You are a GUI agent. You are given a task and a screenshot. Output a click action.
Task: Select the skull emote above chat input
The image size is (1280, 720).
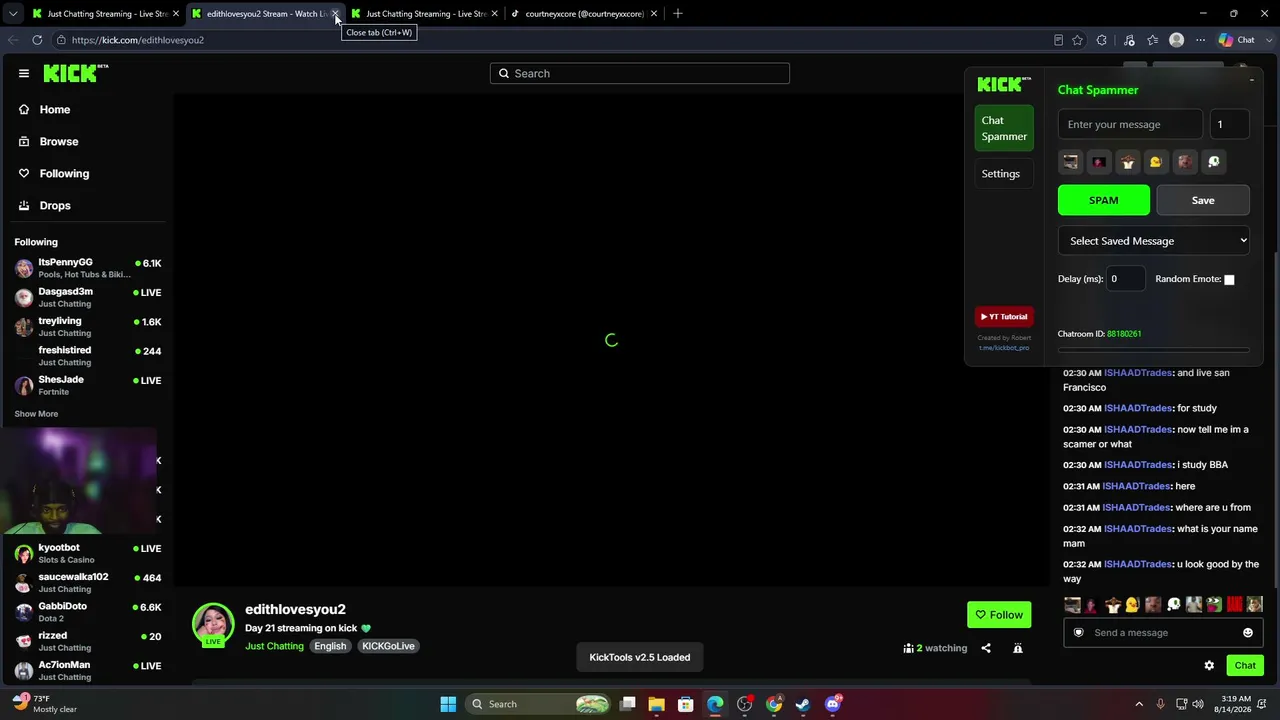point(1173,605)
